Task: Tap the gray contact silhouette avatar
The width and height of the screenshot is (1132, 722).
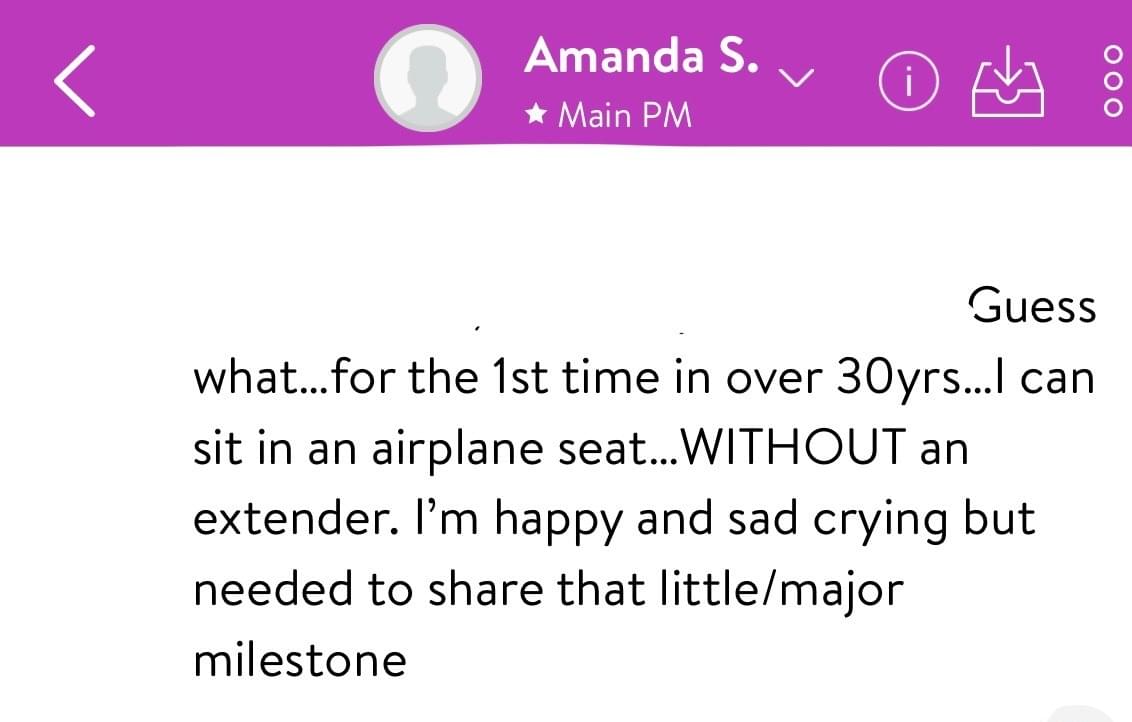Action: click(x=428, y=78)
